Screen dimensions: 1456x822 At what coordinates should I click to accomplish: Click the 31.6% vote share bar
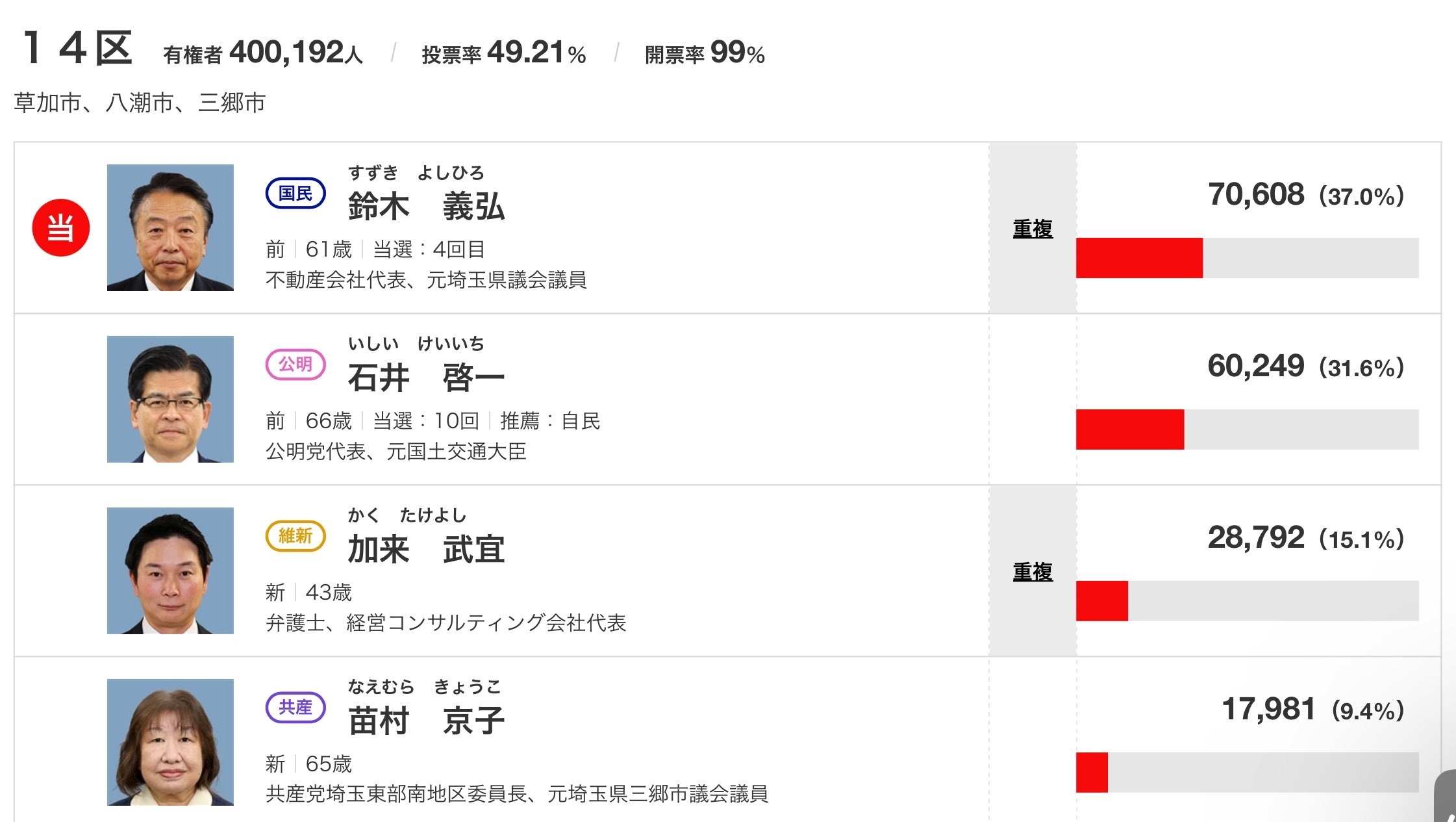click(x=1247, y=430)
